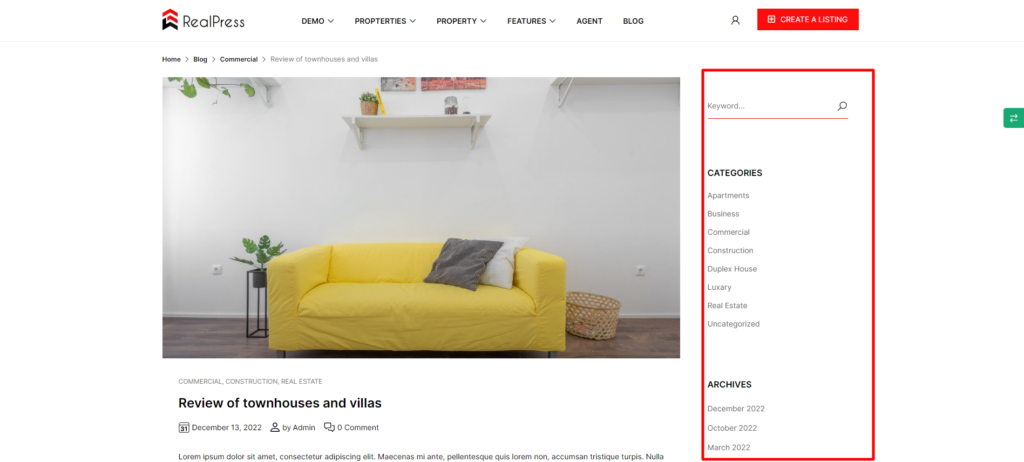Go to Home in breadcrumb
The height and width of the screenshot is (462, 1024).
[x=171, y=59]
